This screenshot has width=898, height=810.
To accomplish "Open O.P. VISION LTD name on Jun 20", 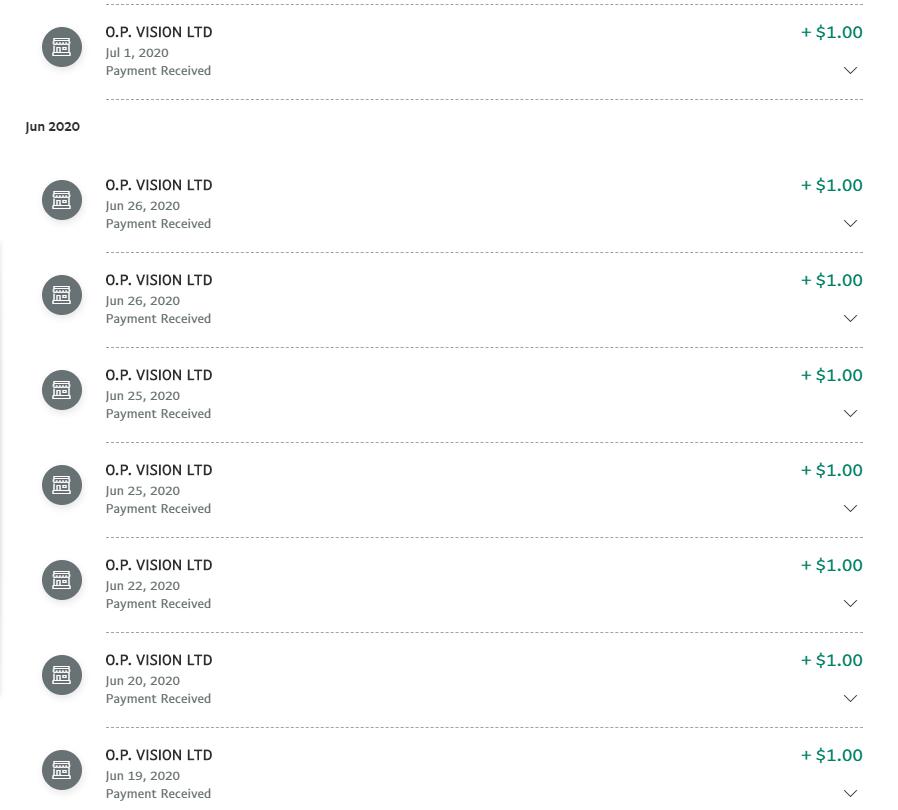I will tap(159, 660).
